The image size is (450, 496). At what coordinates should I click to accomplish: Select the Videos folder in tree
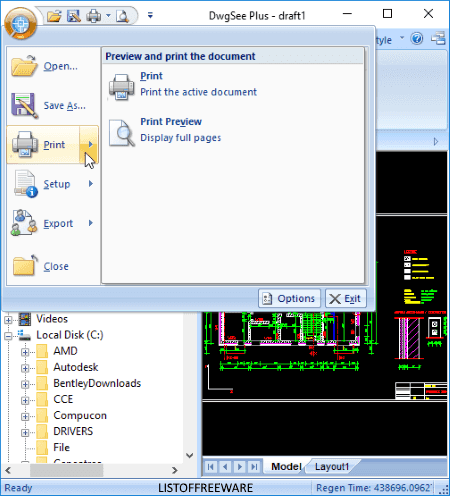[x=52, y=319]
